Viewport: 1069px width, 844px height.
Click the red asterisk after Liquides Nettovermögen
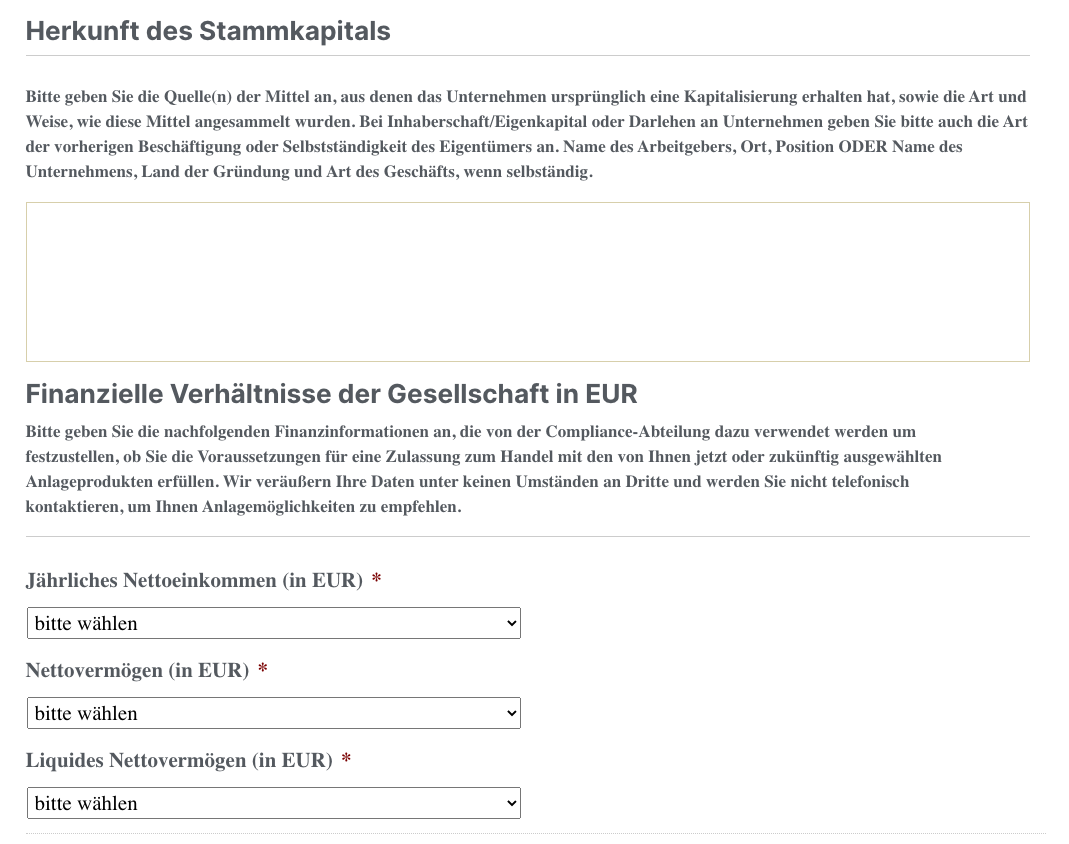pos(346,761)
